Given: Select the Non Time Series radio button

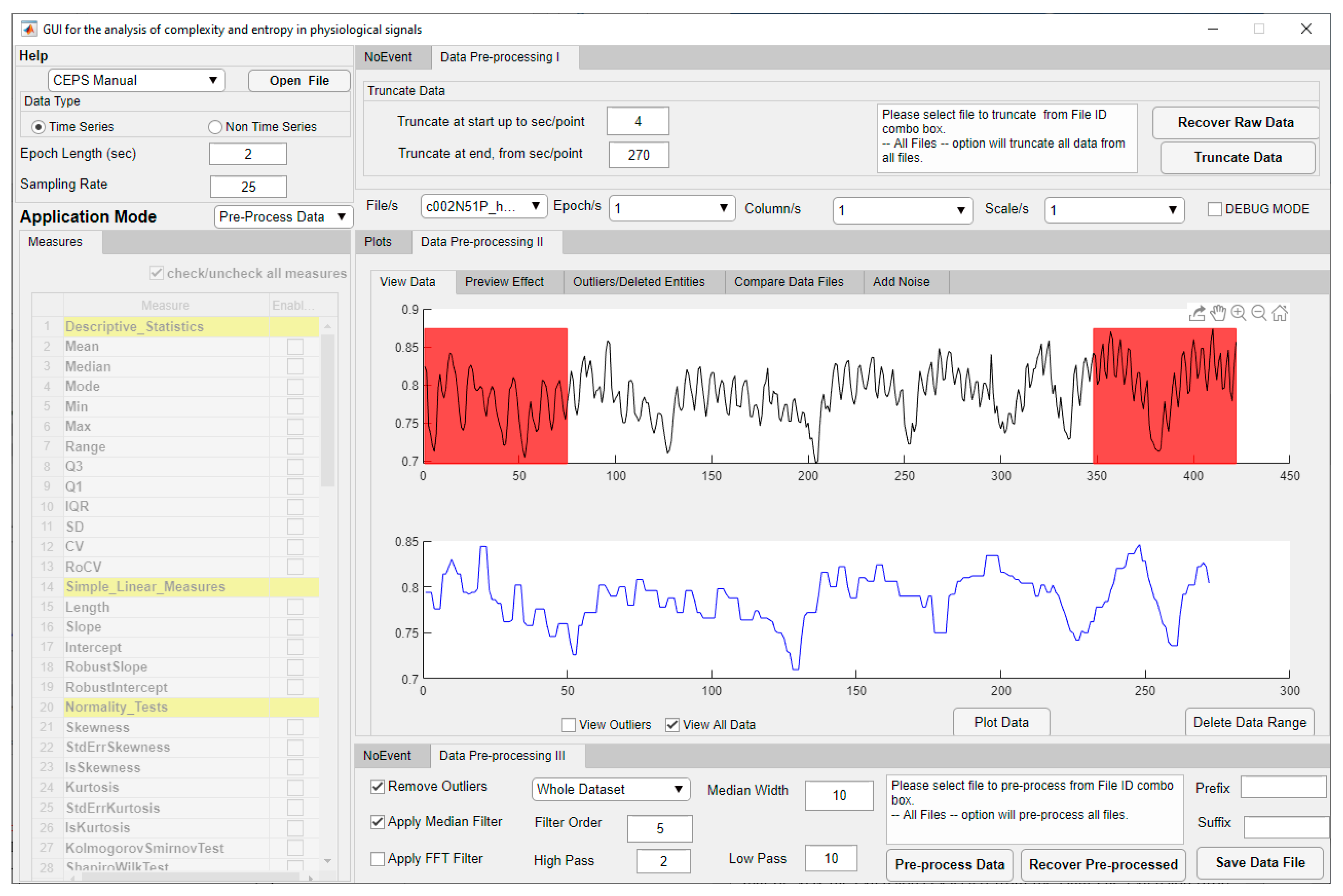Looking at the screenshot, I should click(215, 127).
